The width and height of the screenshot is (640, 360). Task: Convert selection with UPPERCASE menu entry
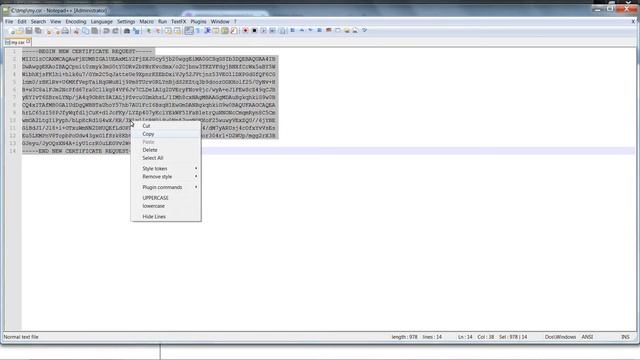[x=166, y=198]
